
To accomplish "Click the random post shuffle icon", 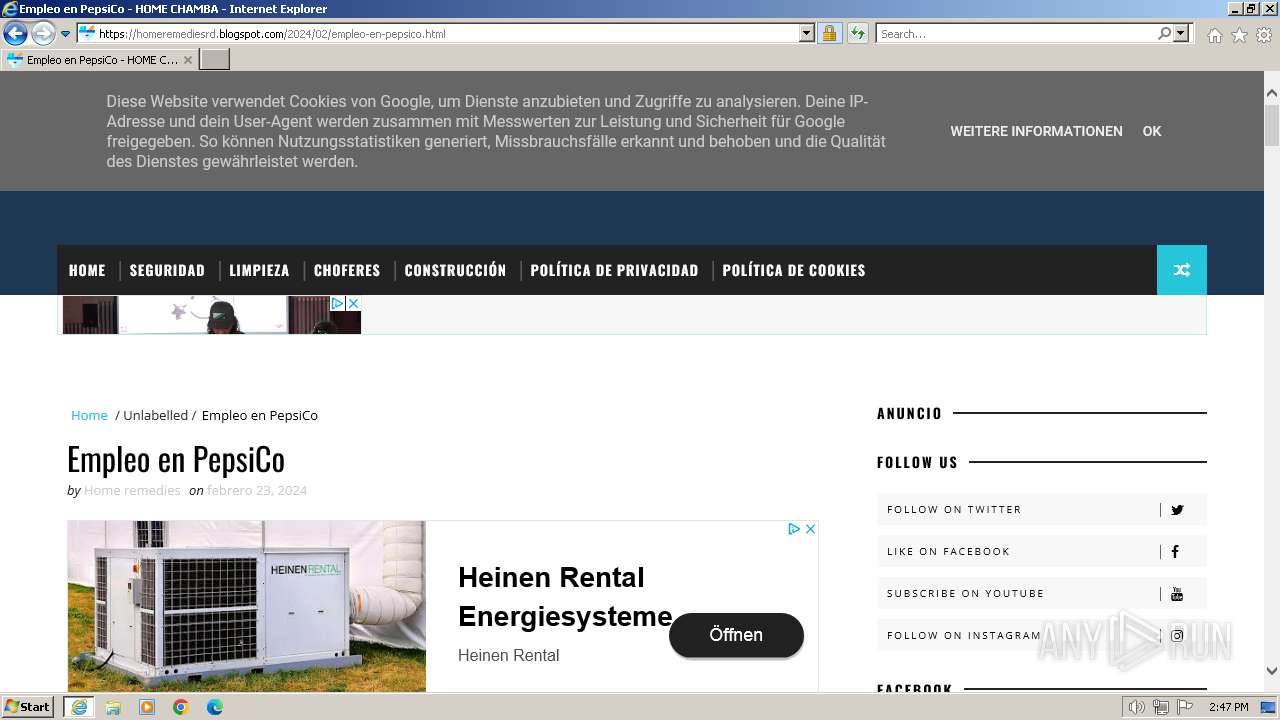I will (x=1182, y=270).
